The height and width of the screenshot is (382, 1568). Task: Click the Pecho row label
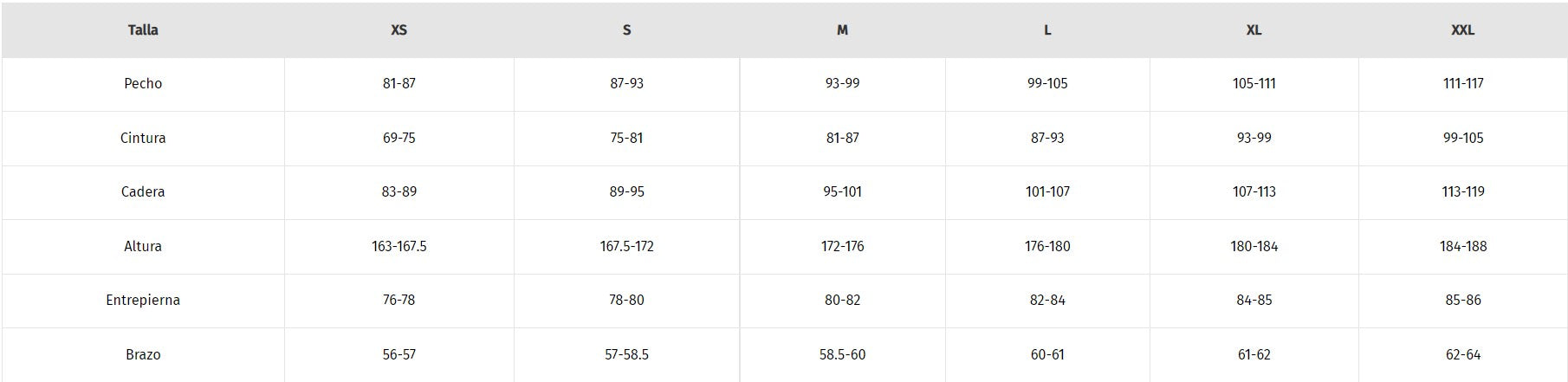coord(143,84)
